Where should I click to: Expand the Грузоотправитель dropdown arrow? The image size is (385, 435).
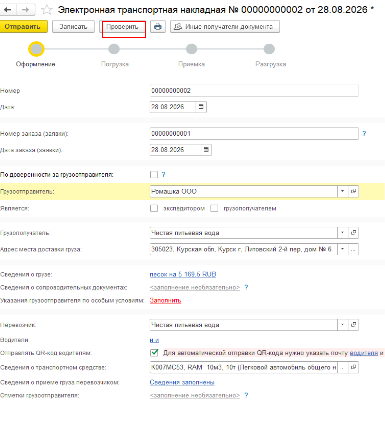343,191
